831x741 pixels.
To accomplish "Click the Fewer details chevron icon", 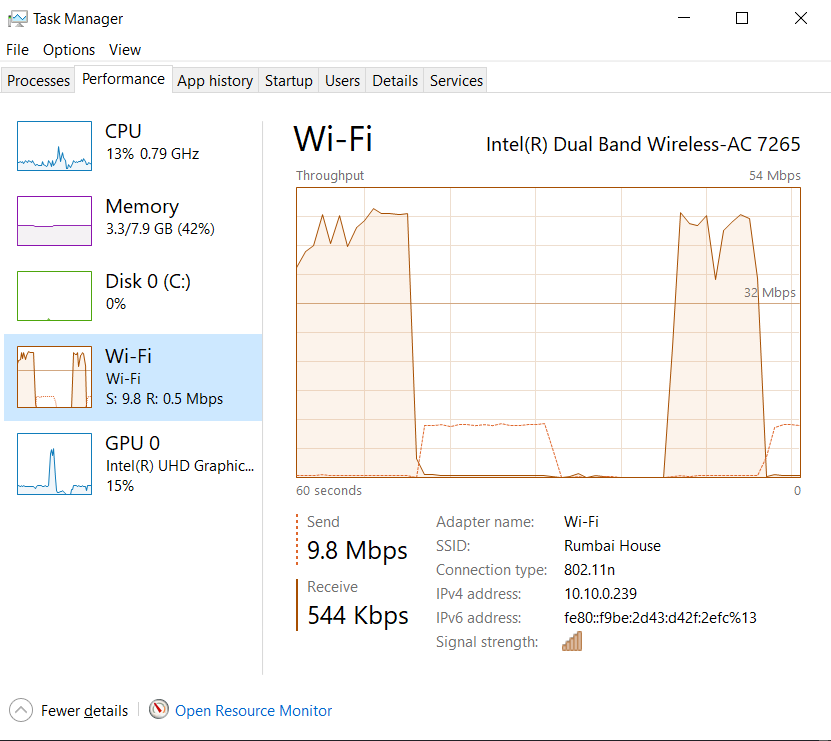I will 21,710.
